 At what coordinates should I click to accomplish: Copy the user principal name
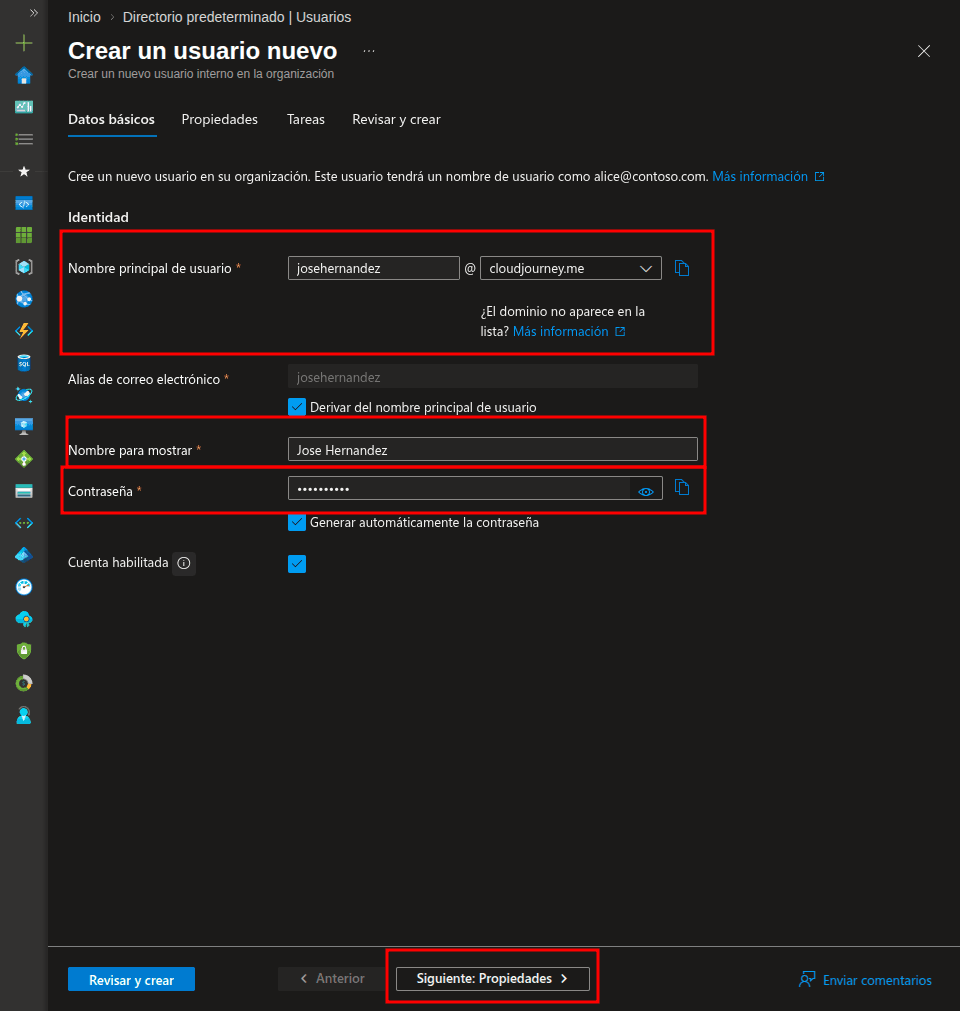click(x=682, y=268)
